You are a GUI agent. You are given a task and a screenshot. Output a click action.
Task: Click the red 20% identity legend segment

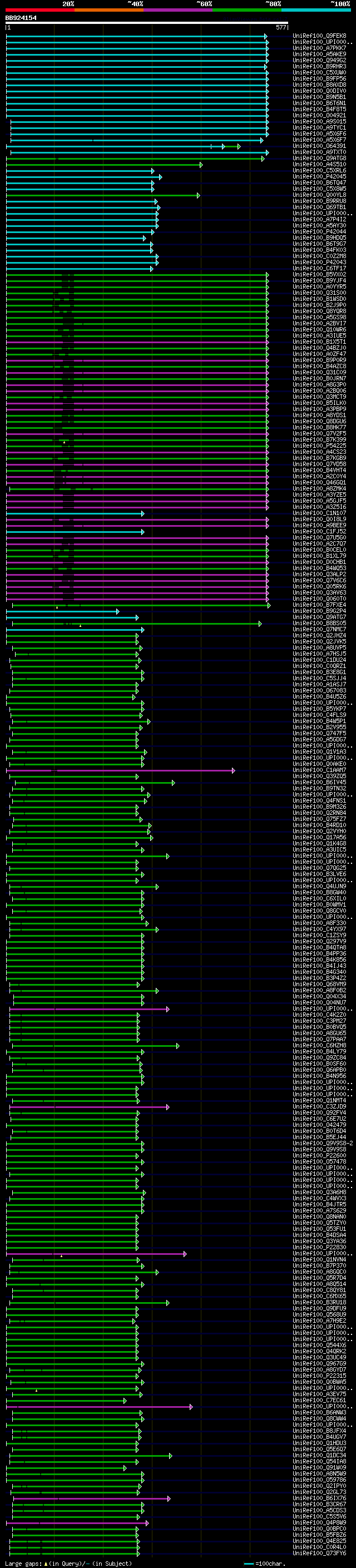click(40, 11)
